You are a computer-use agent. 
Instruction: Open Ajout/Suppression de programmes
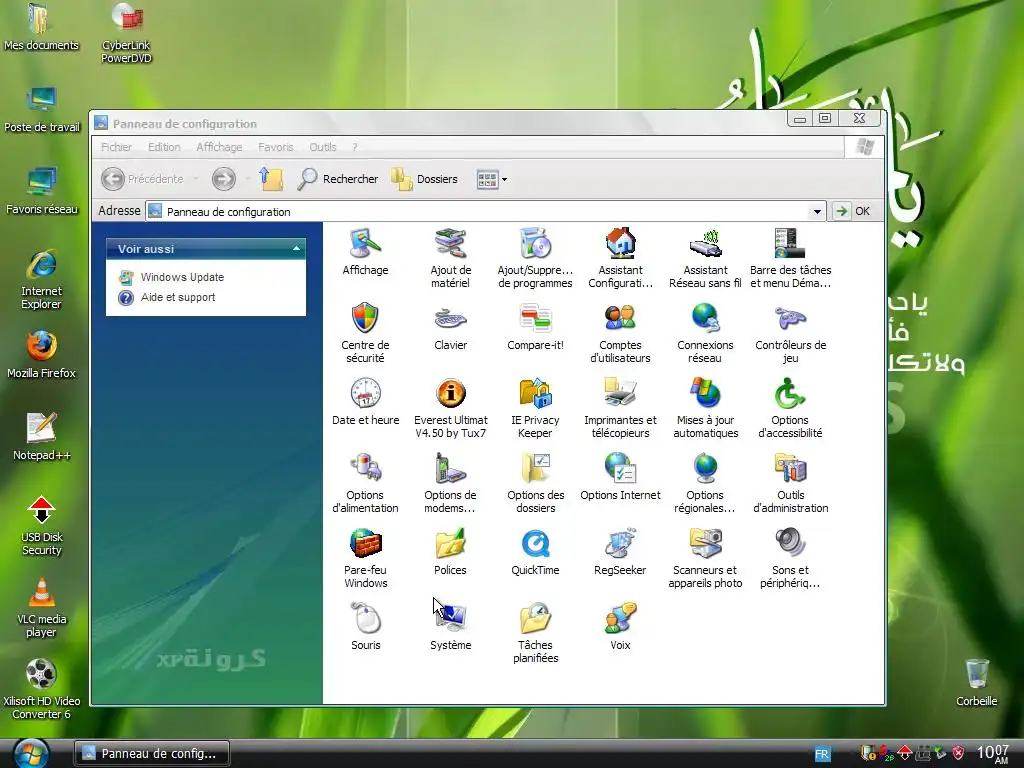click(535, 257)
